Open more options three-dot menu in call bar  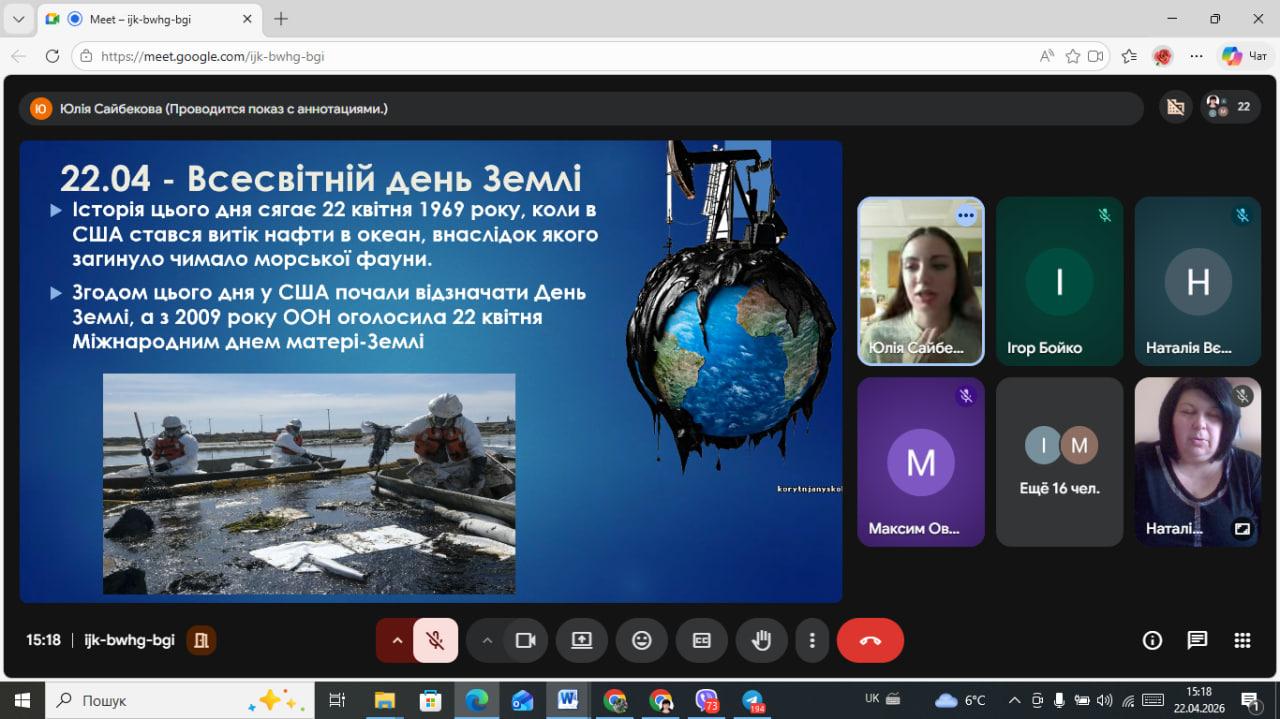point(812,640)
